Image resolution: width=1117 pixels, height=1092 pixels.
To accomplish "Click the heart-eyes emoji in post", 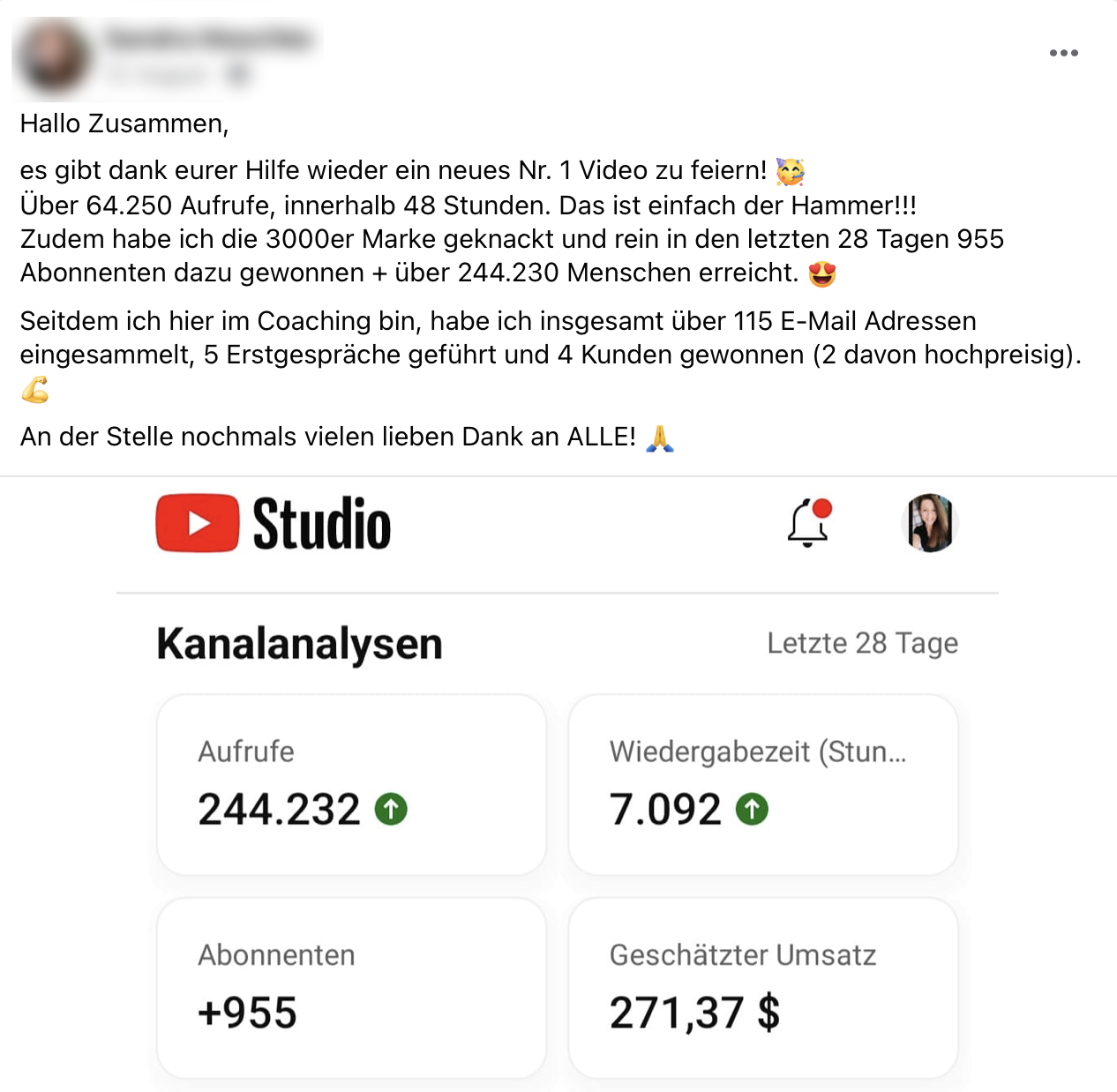I will (822, 273).
